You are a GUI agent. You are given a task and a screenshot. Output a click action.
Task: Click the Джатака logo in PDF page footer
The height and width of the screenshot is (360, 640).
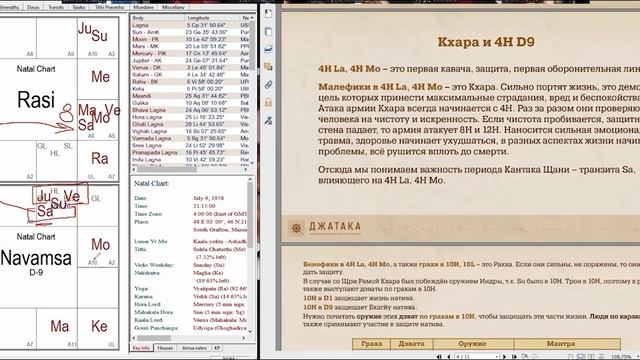[326, 227]
